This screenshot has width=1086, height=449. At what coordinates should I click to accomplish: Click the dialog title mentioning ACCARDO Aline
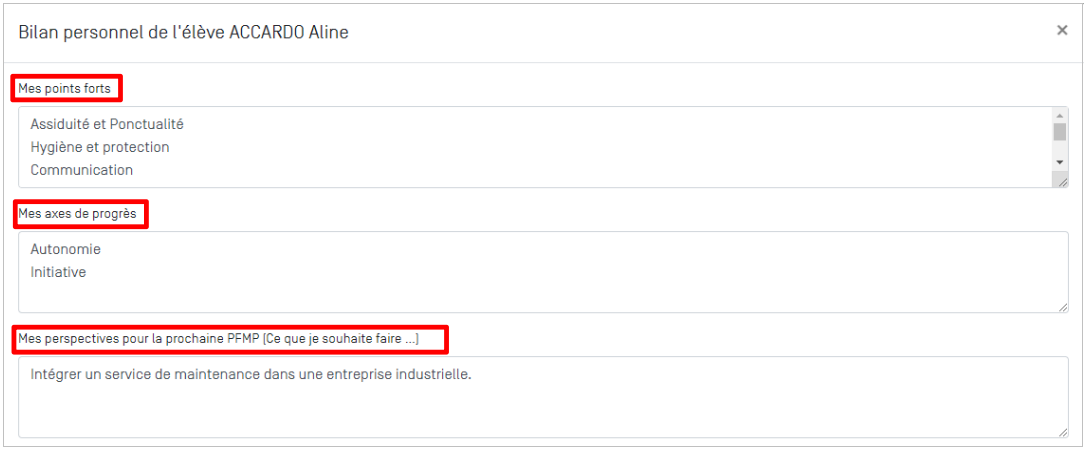[183, 32]
